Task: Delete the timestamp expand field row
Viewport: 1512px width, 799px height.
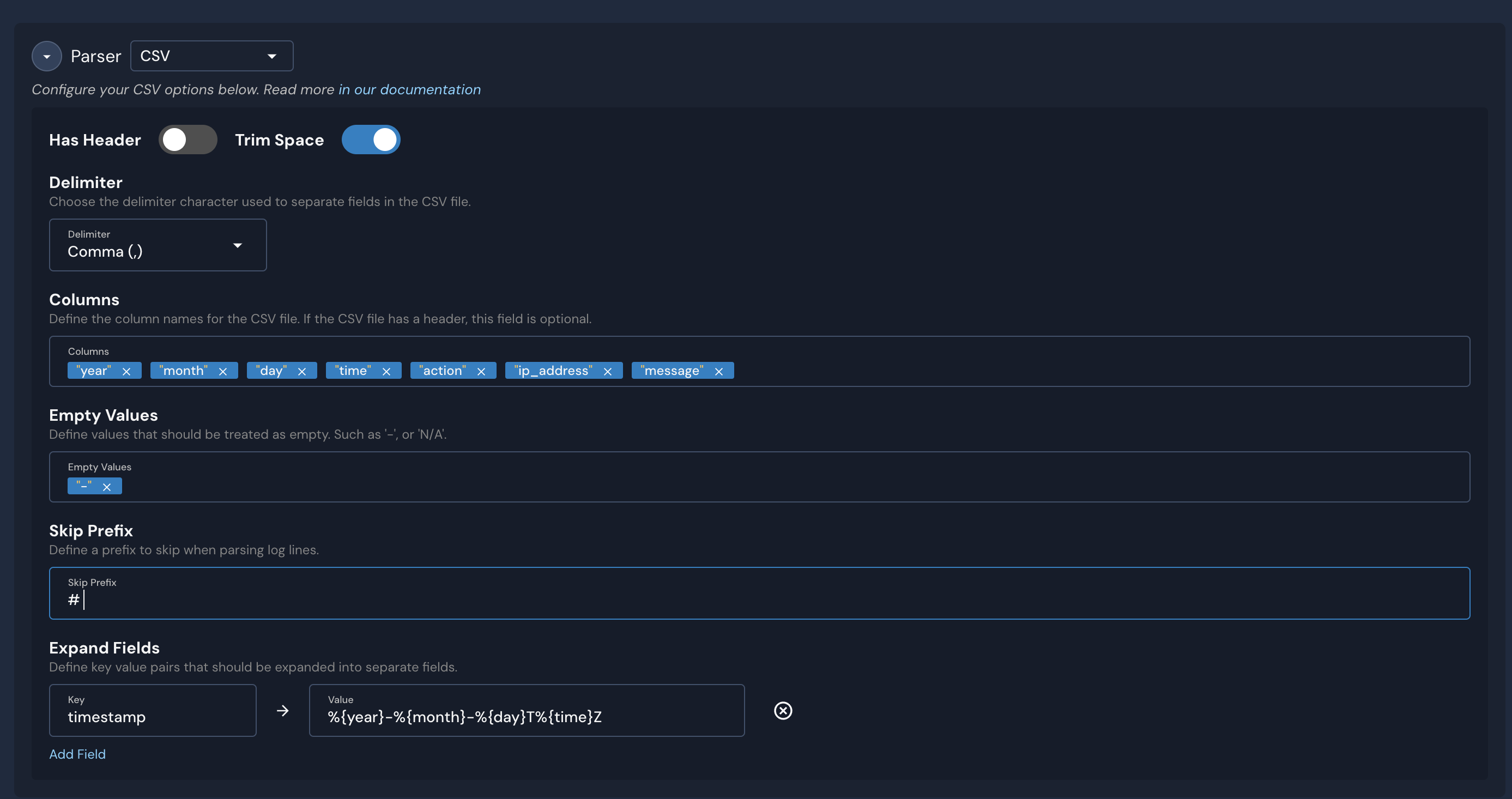Action: 782,710
